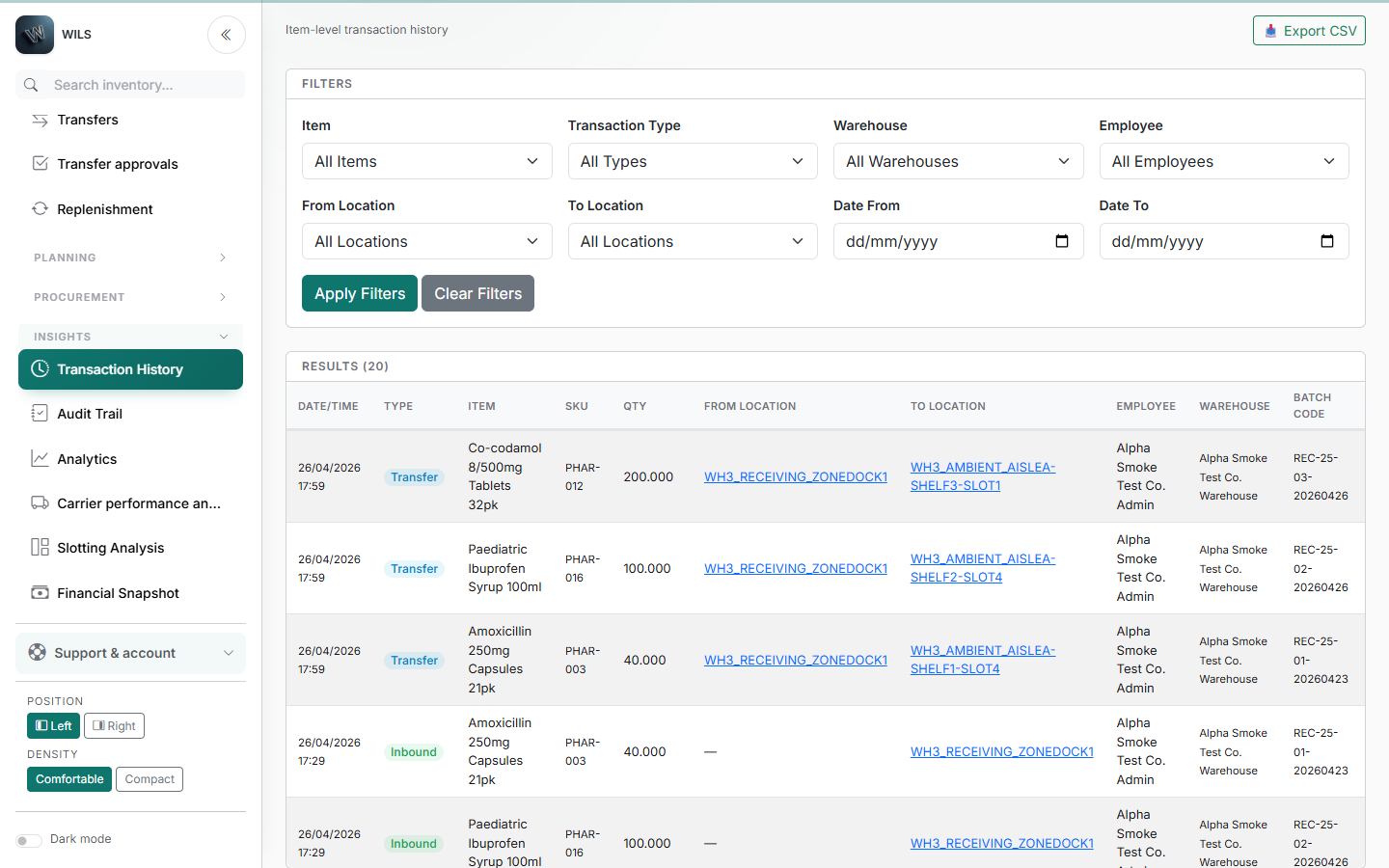Click the WILS app logo
The height and width of the screenshot is (868, 1389).
coord(35,35)
